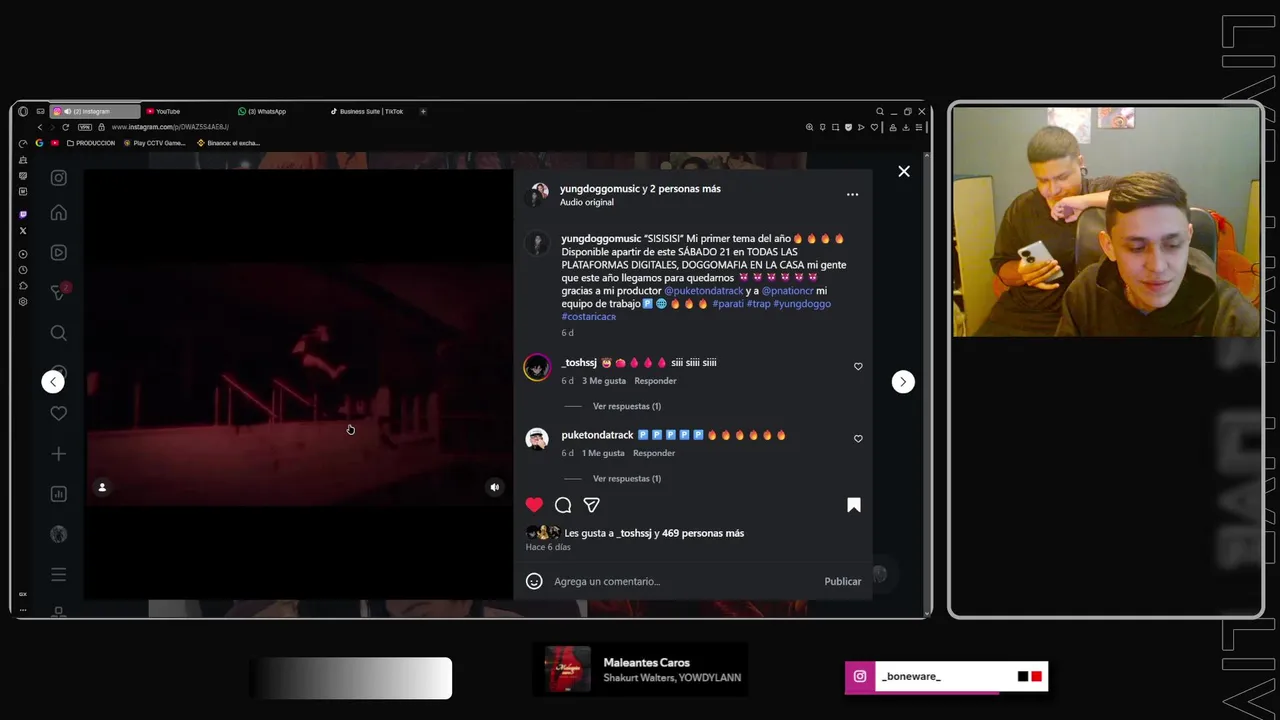Open Instagram messages with notification badge
Screen dimensions: 1280x720
(59, 292)
